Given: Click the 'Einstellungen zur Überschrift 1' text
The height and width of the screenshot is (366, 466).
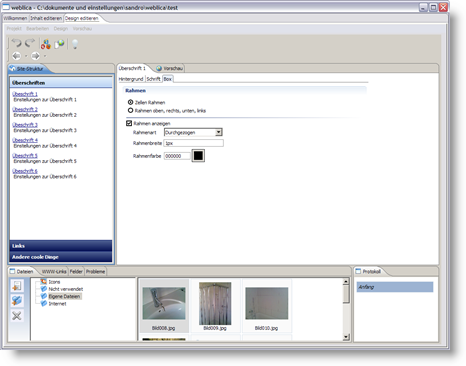Looking at the screenshot, I should (45, 99).
